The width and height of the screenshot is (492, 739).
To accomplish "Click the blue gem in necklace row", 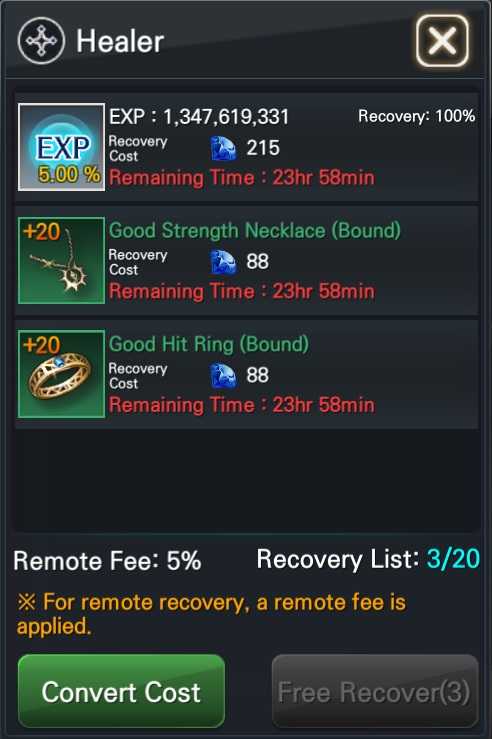I will (x=222, y=262).
